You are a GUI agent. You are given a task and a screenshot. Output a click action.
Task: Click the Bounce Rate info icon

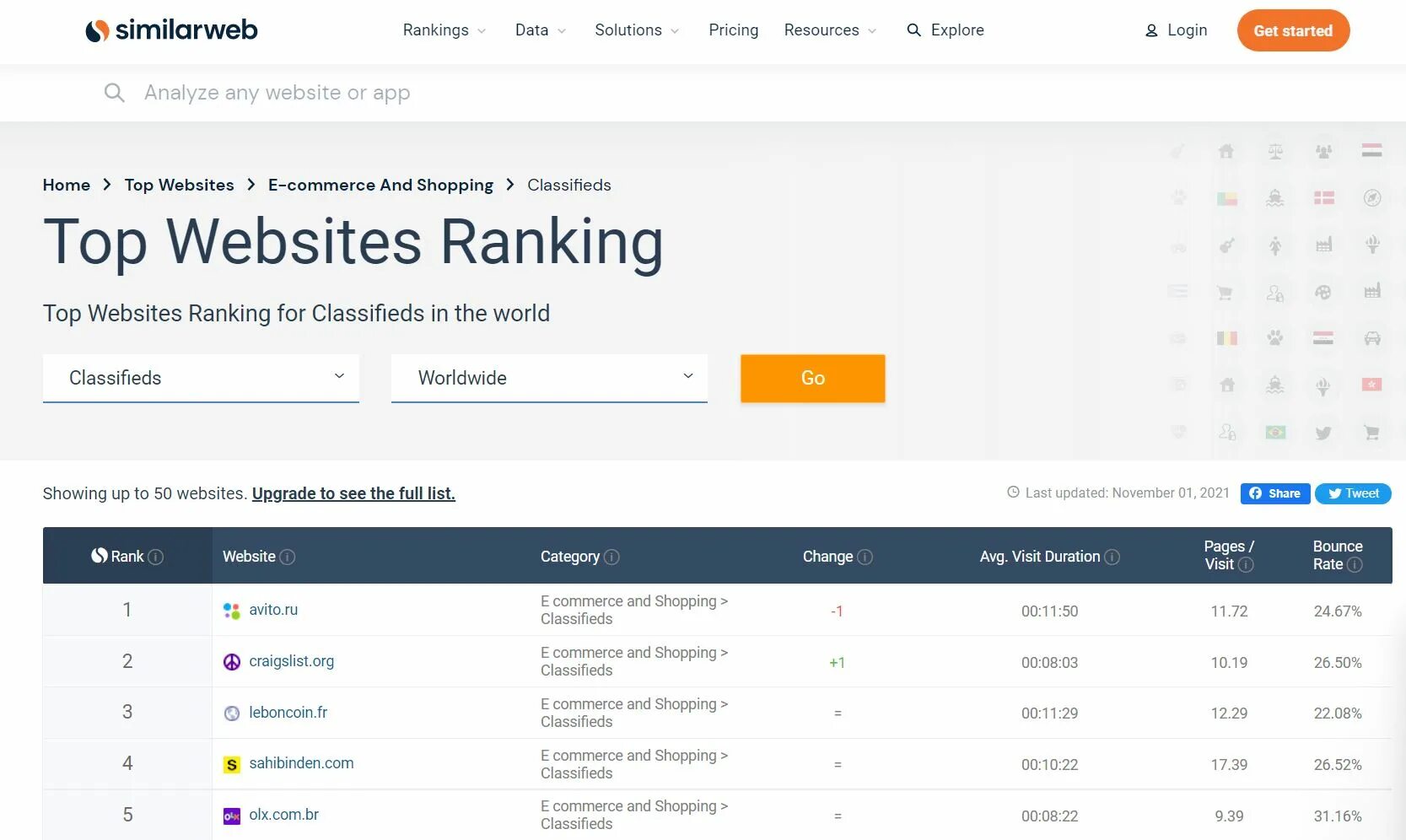click(x=1355, y=564)
